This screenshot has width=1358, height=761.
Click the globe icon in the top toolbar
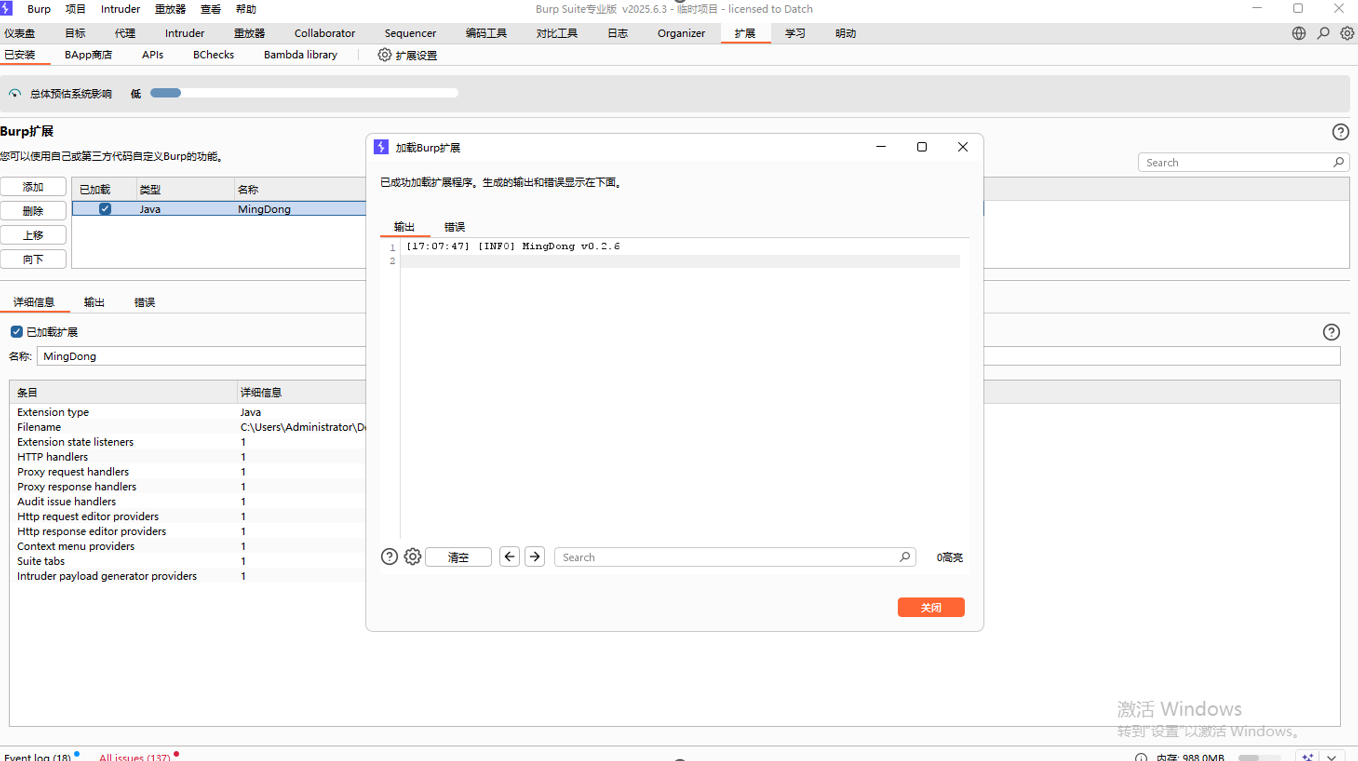[1298, 33]
